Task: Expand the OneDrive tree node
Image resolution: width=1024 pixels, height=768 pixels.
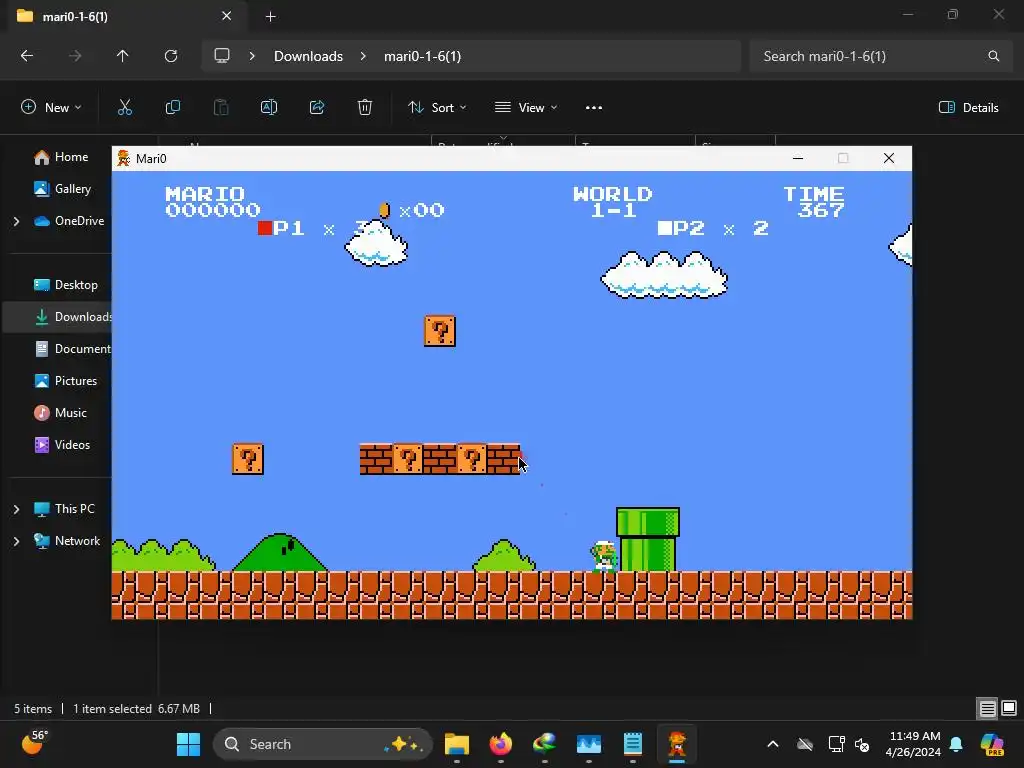Action: [x=16, y=221]
